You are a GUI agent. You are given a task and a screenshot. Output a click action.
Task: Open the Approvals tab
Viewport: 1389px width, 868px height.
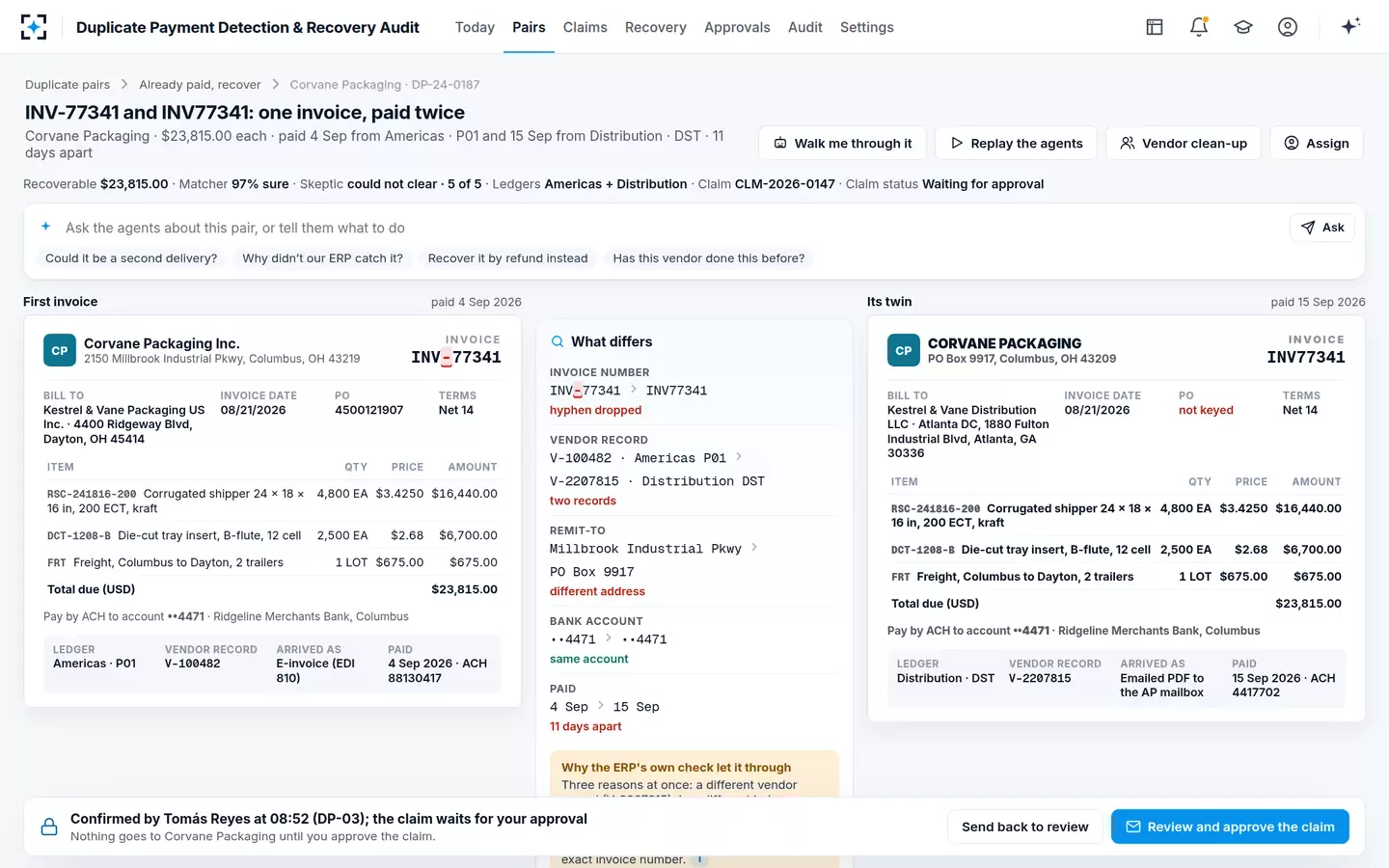click(737, 27)
